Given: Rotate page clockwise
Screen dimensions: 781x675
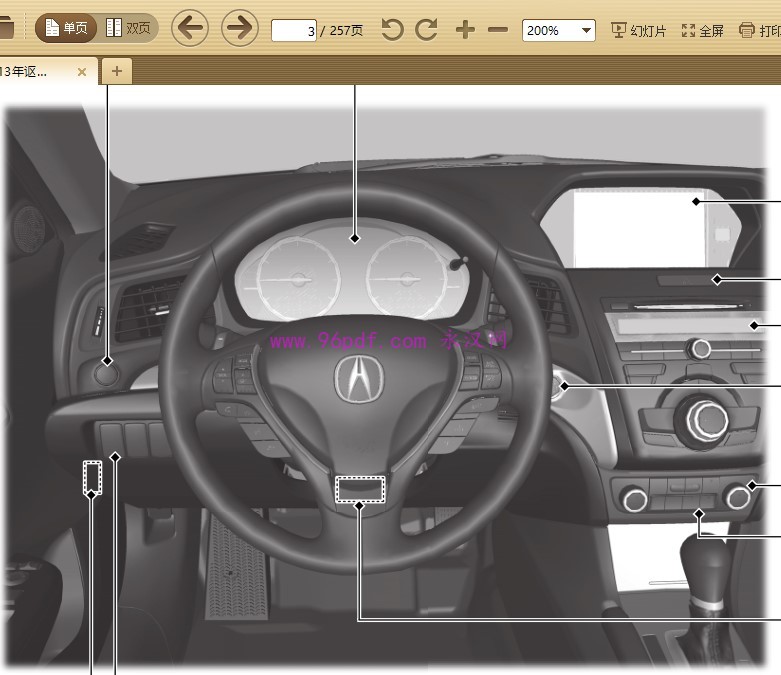Looking at the screenshot, I should [426, 30].
